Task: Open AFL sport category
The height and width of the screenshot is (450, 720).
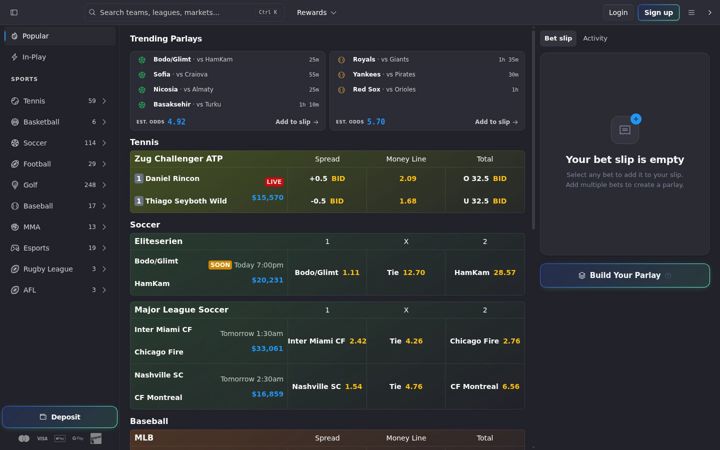Action: pyautogui.click(x=60, y=290)
